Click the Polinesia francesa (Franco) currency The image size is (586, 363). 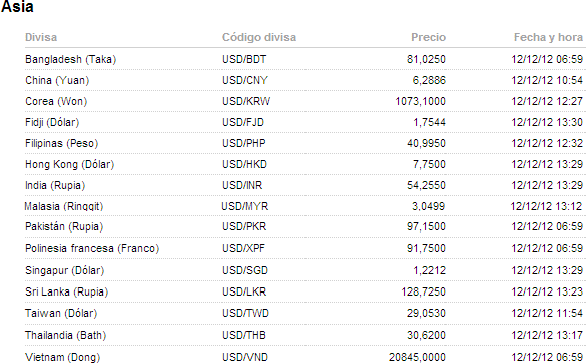tap(92, 248)
